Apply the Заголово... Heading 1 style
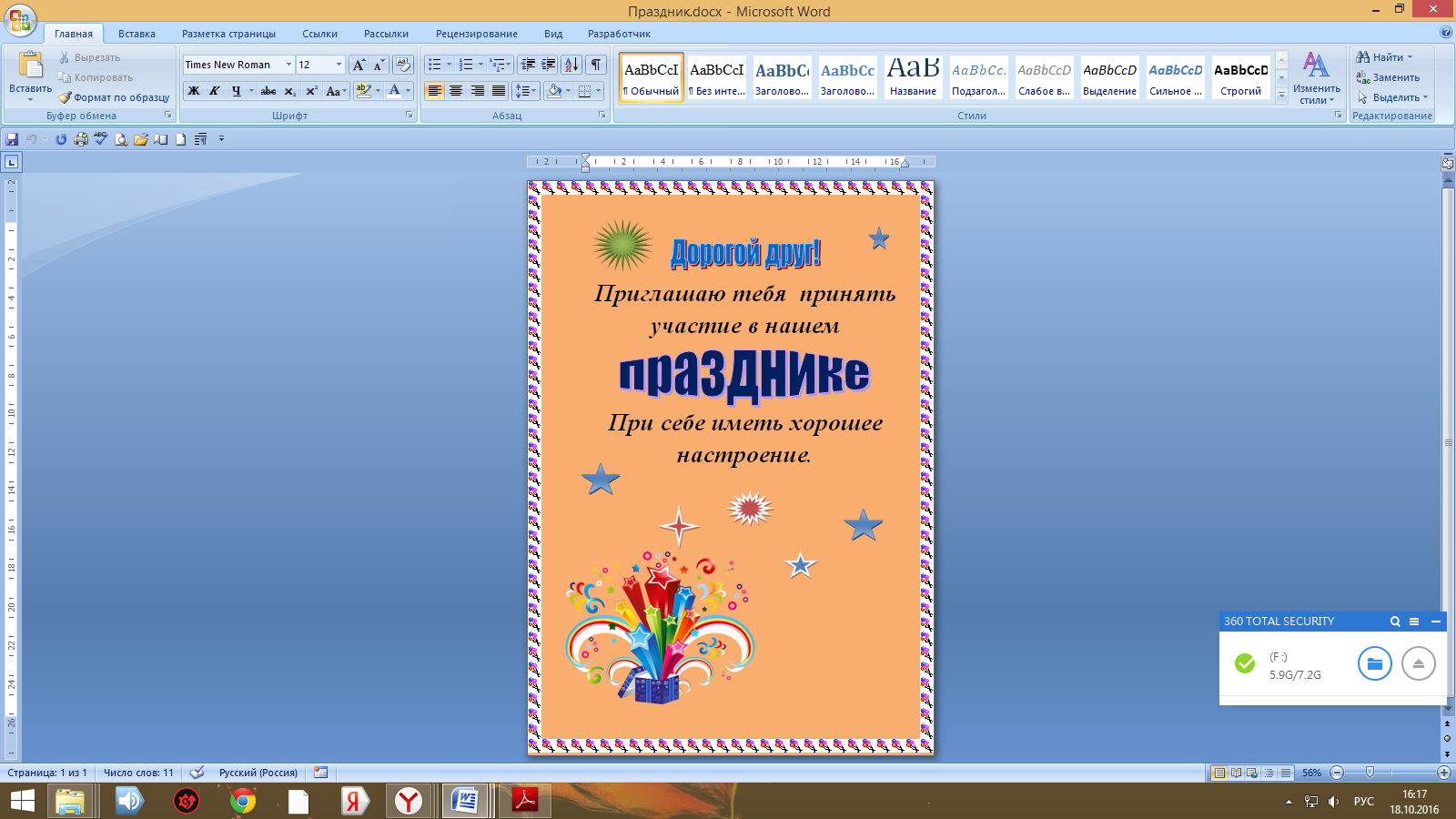This screenshot has height=819, width=1456. pyautogui.click(x=782, y=77)
